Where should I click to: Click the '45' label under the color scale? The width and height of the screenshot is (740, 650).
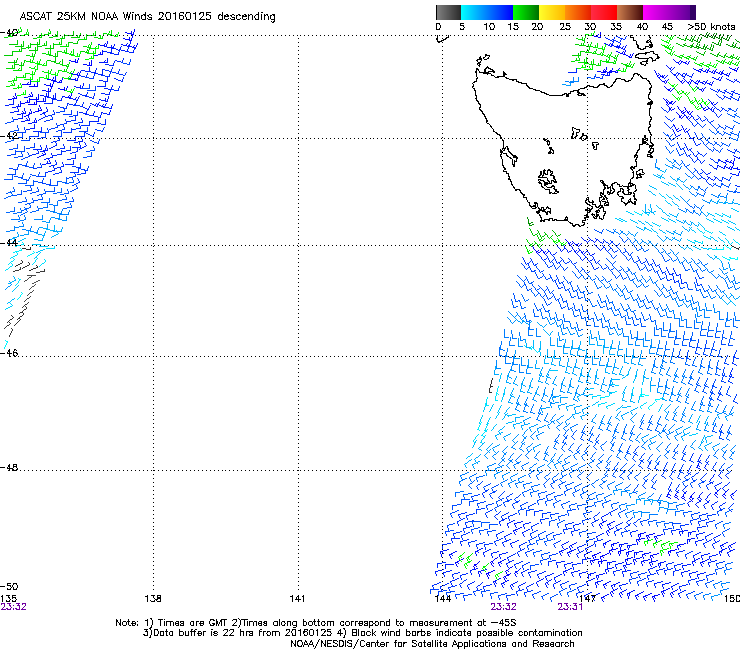click(x=667, y=27)
